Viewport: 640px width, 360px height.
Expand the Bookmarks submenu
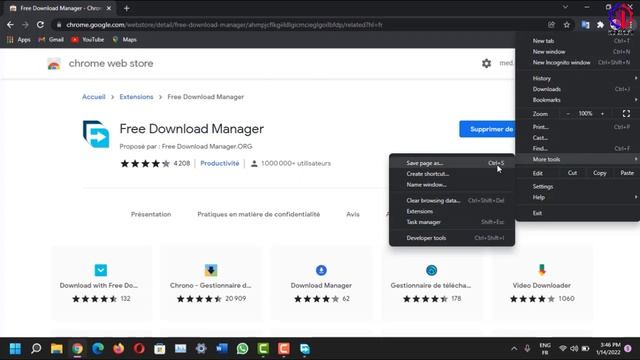pyautogui.click(x=577, y=100)
